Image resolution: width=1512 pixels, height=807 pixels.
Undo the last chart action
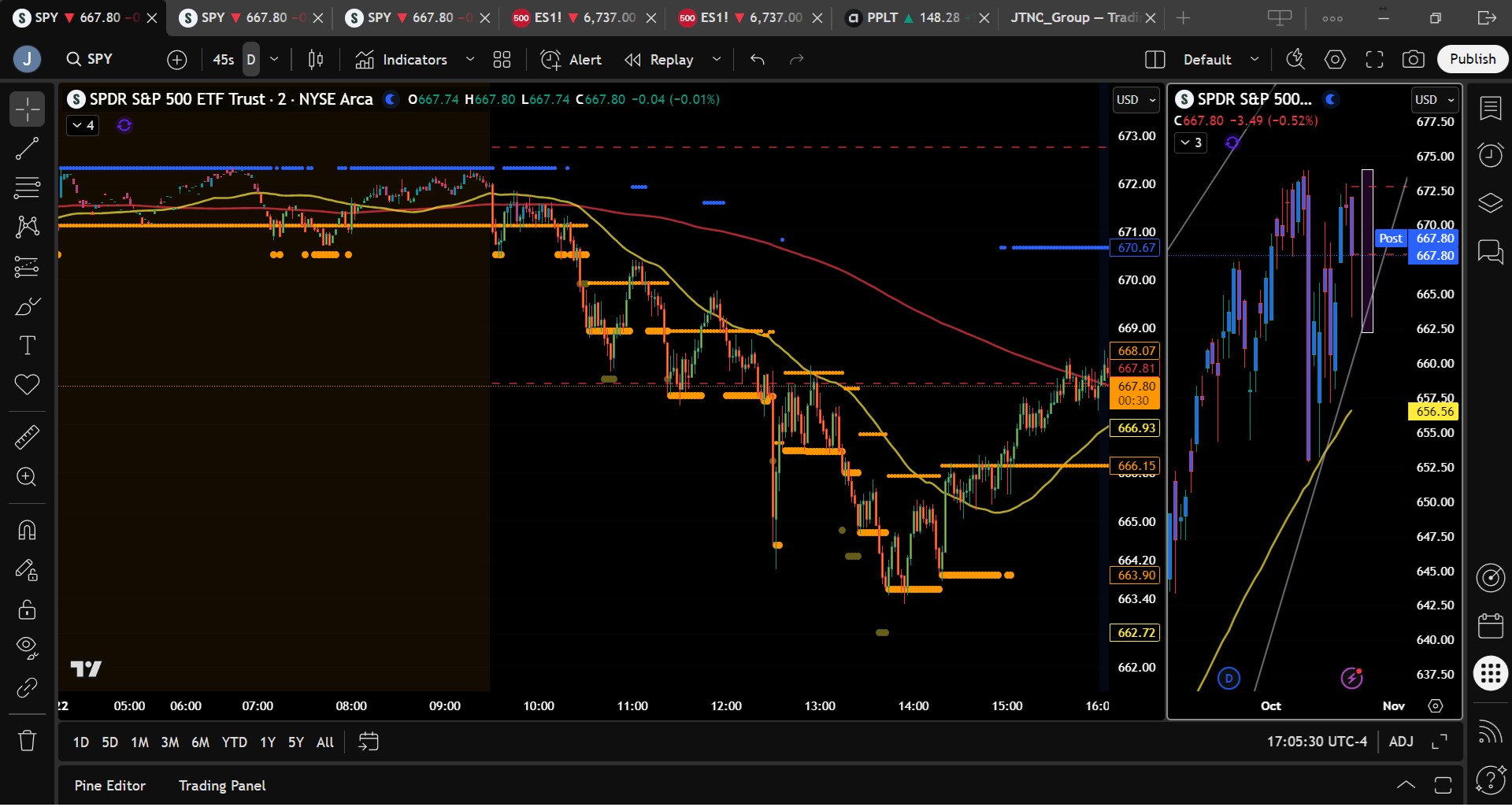758,59
